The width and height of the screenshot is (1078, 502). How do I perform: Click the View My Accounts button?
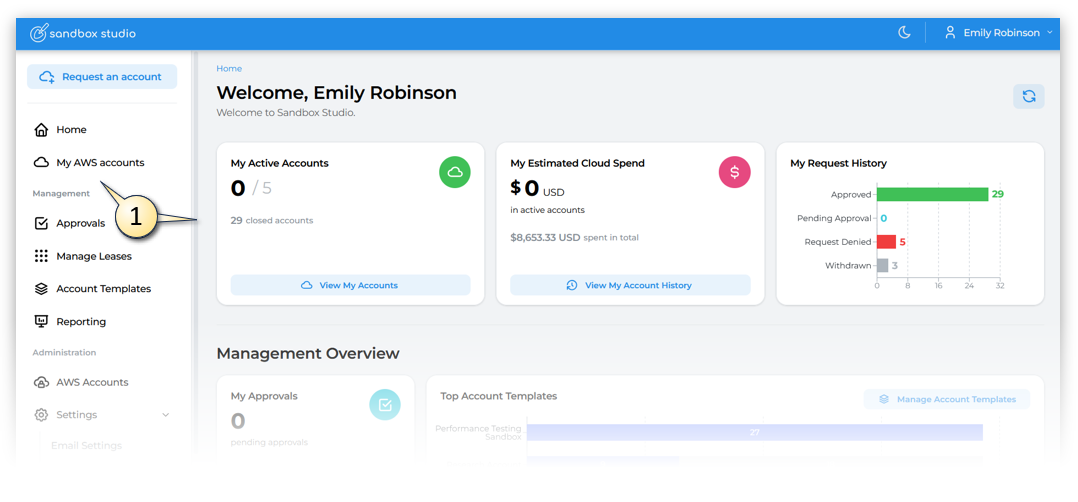350,285
